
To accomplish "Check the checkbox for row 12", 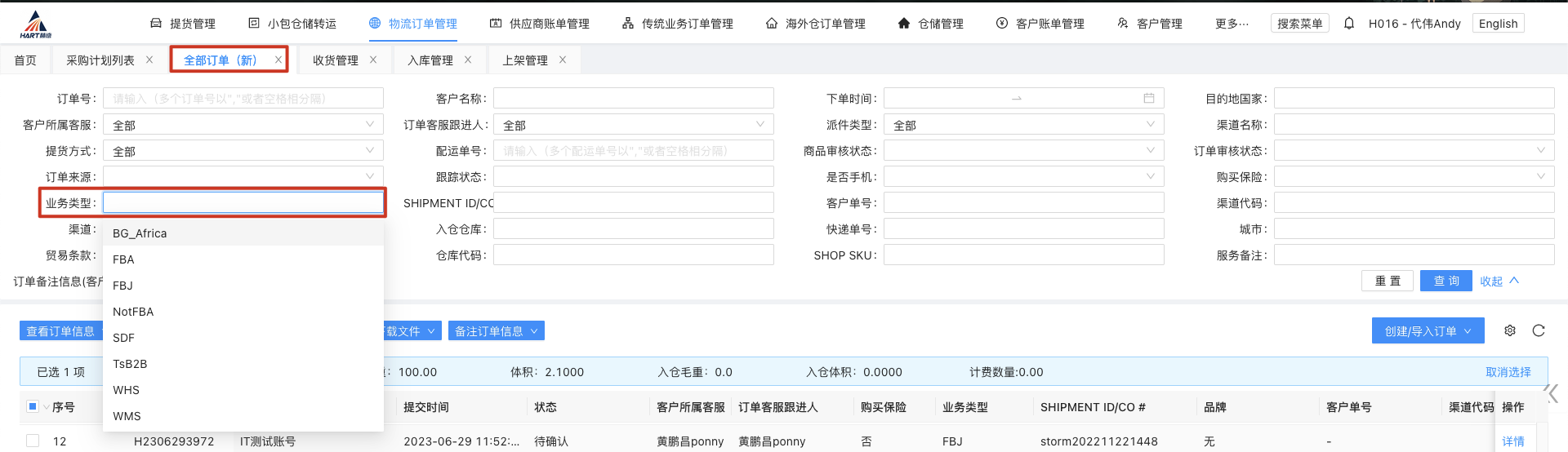I will 33,441.
